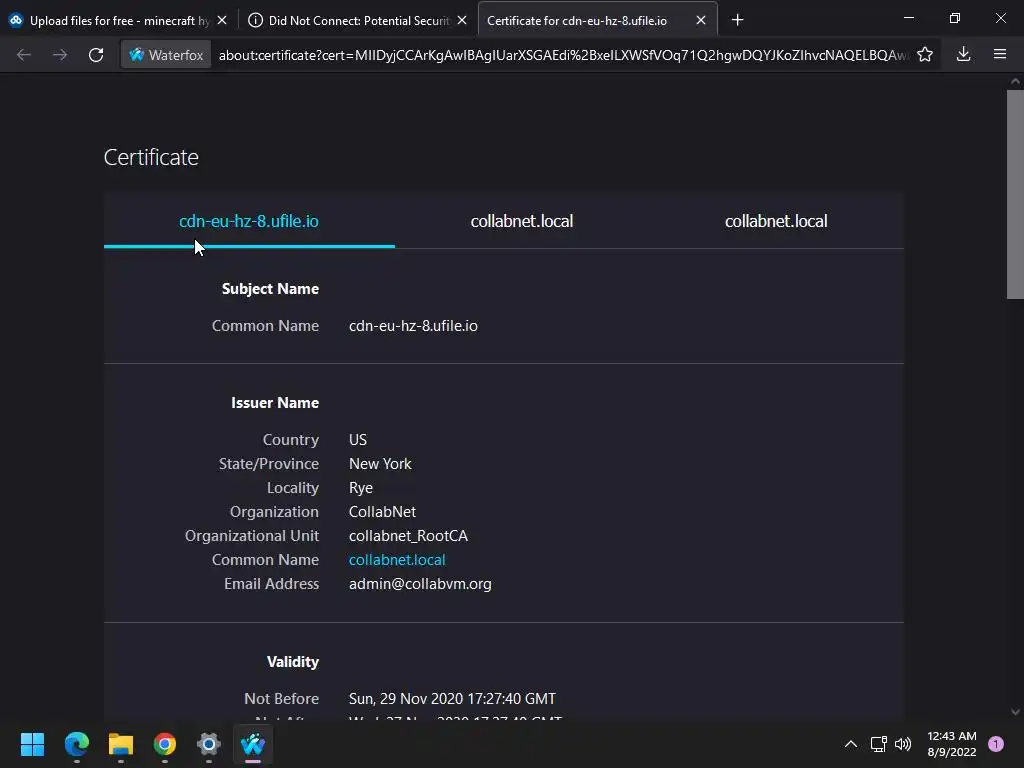Select the Certificate for cdn-eu-hz-8.ufile.io tab
1024x768 pixels.
tap(577, 20)
